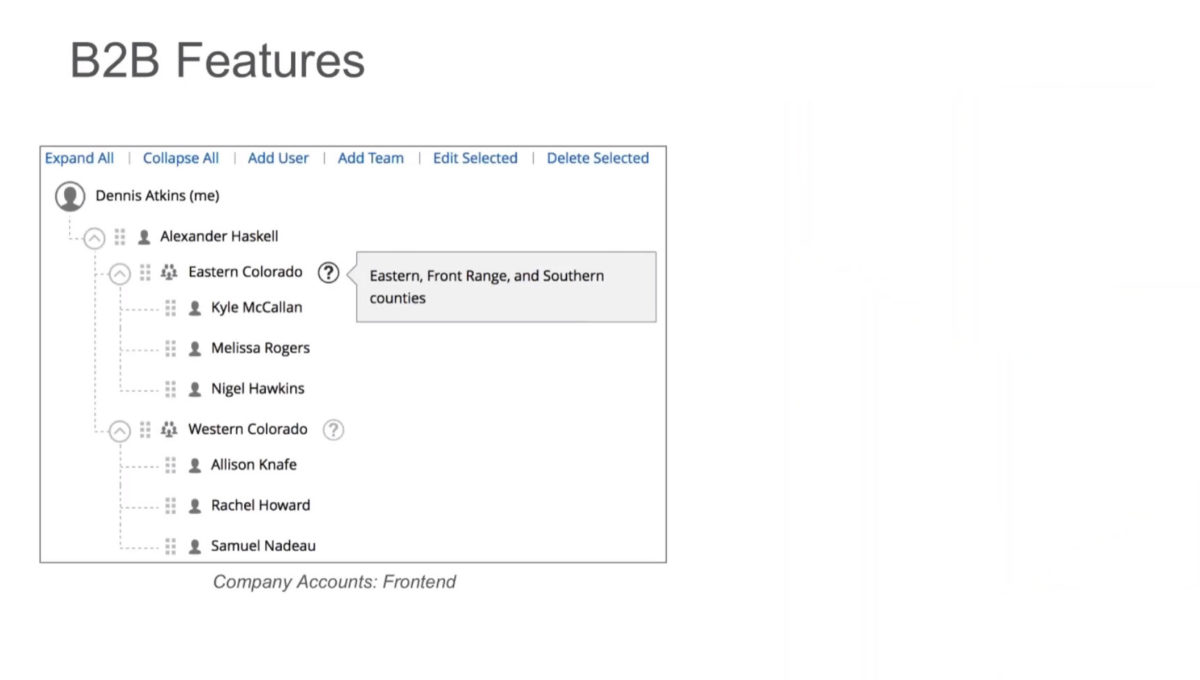The image size is (1200, 680).
Task: Click Edit Selected link
Action: pos(475,158)
